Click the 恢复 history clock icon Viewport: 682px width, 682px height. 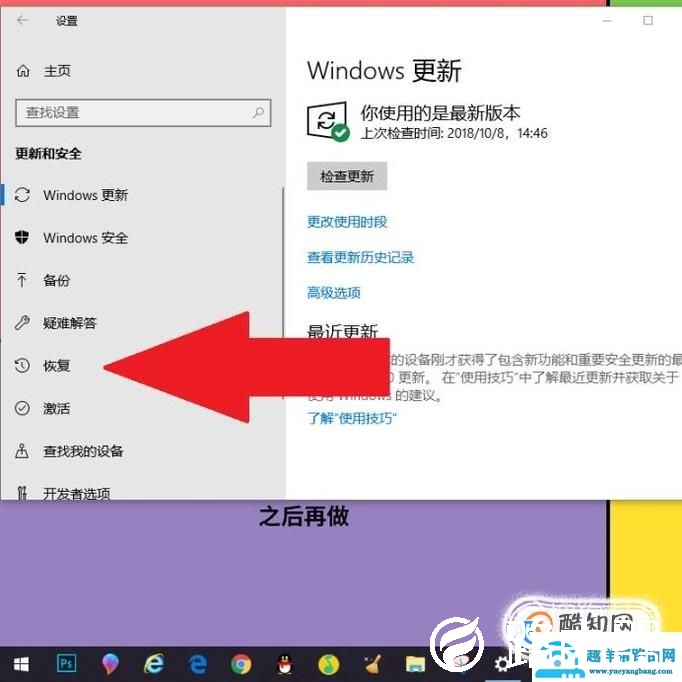(22, 365)
